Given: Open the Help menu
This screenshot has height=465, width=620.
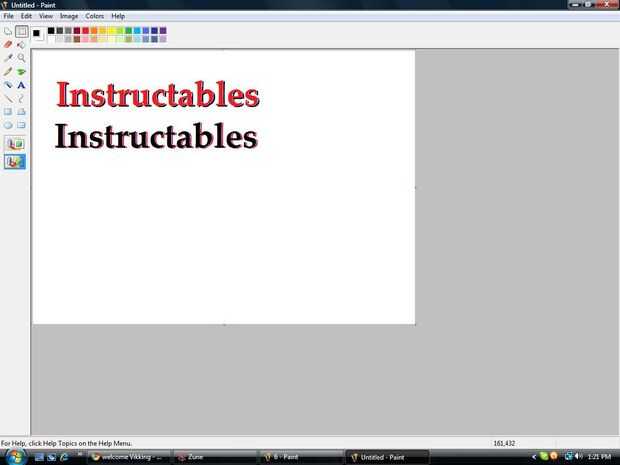Looking at the screenshot, I should [118, 16].
